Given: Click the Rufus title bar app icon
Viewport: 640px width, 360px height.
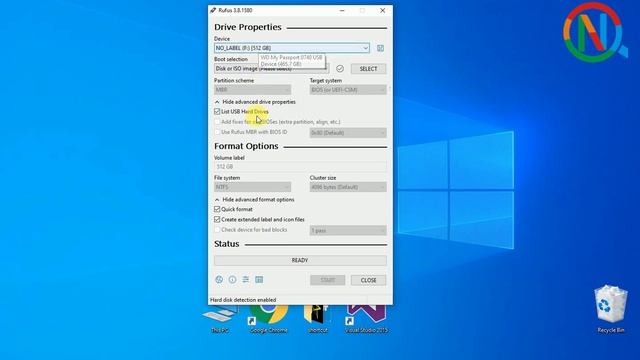Looking at the screenshot, I should (213, 10).
